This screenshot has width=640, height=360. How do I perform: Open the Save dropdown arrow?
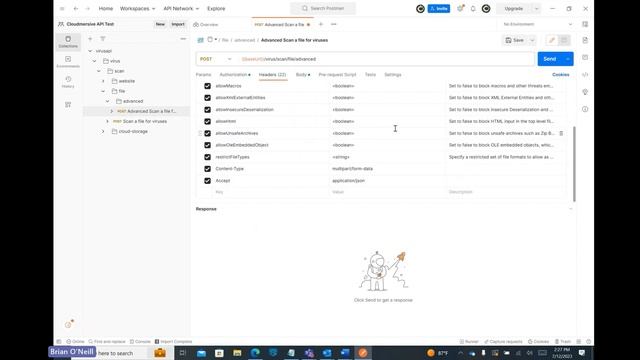(532, 40)
